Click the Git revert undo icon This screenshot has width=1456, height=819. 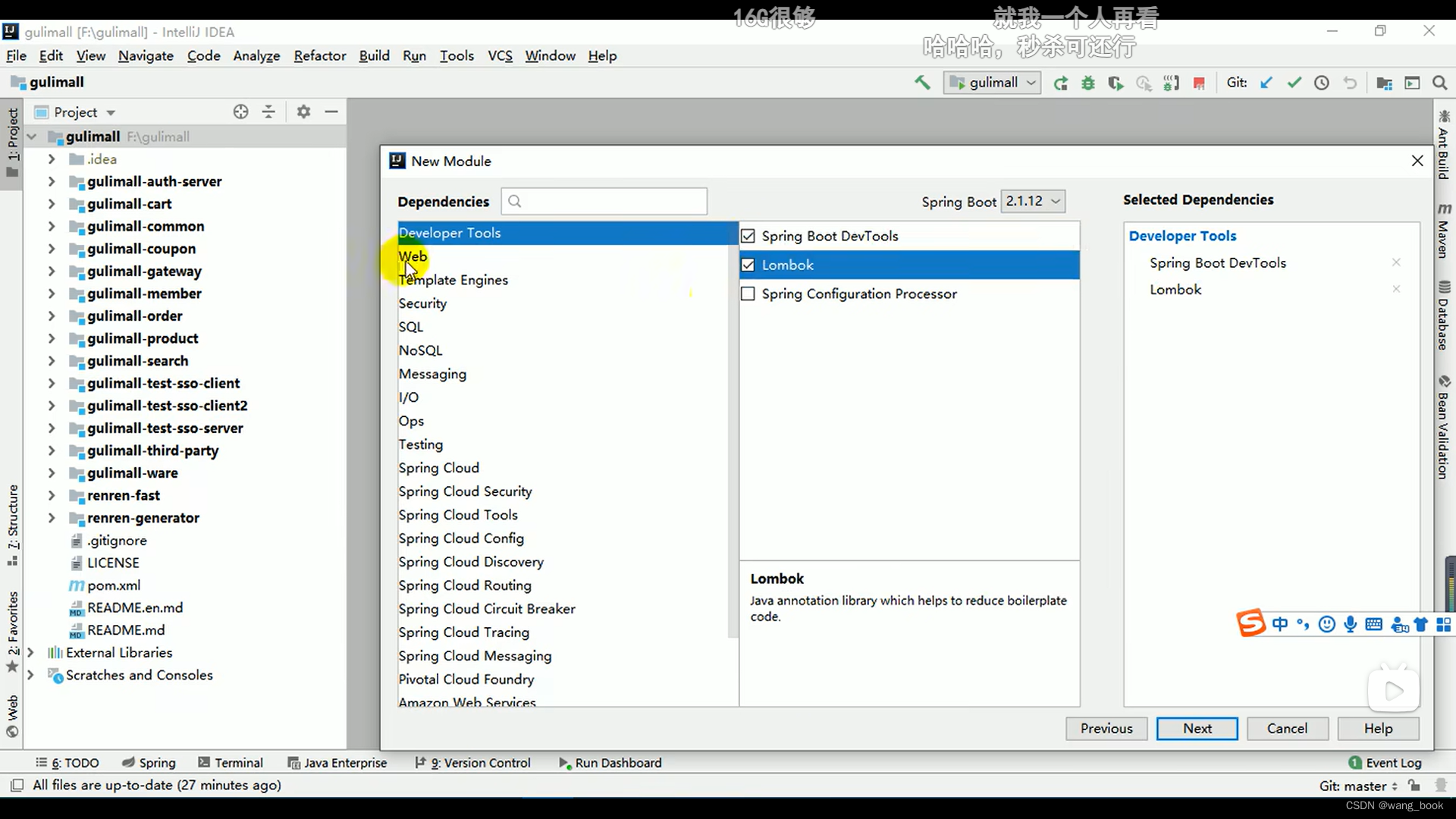pos(1350,83)
